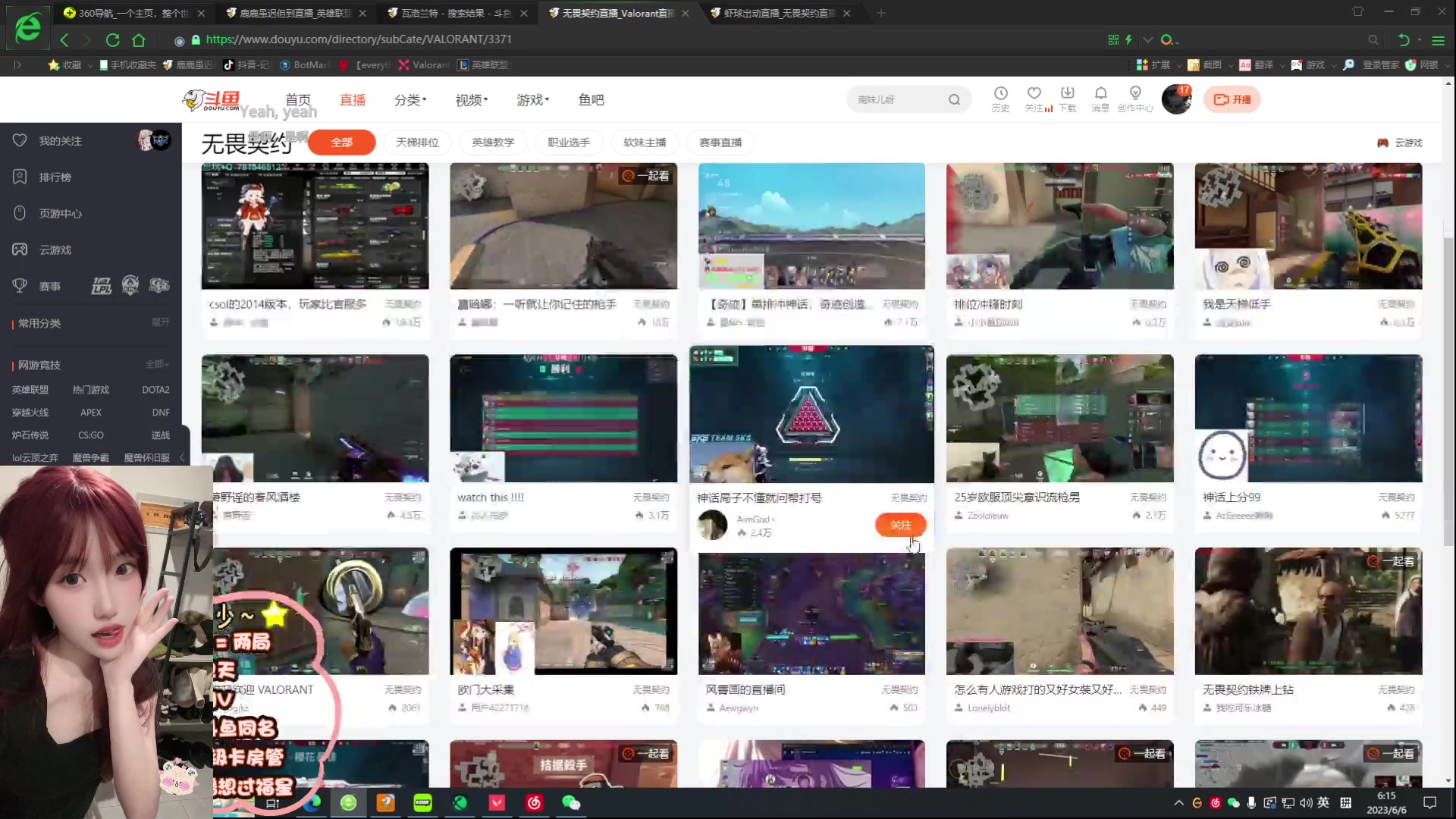
Task: Click 鱼吧 in top navigation
Action: [591, 100]
